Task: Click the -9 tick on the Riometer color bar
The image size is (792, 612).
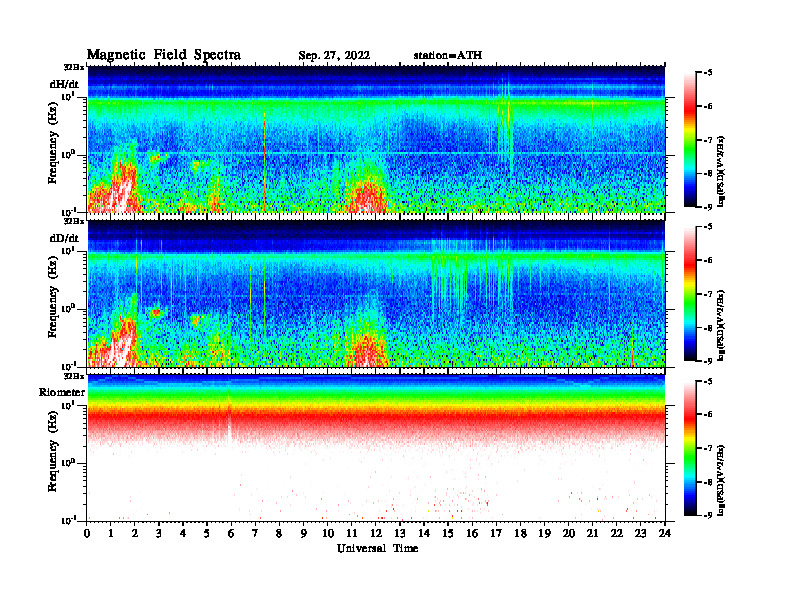Action: coord(708,515)
